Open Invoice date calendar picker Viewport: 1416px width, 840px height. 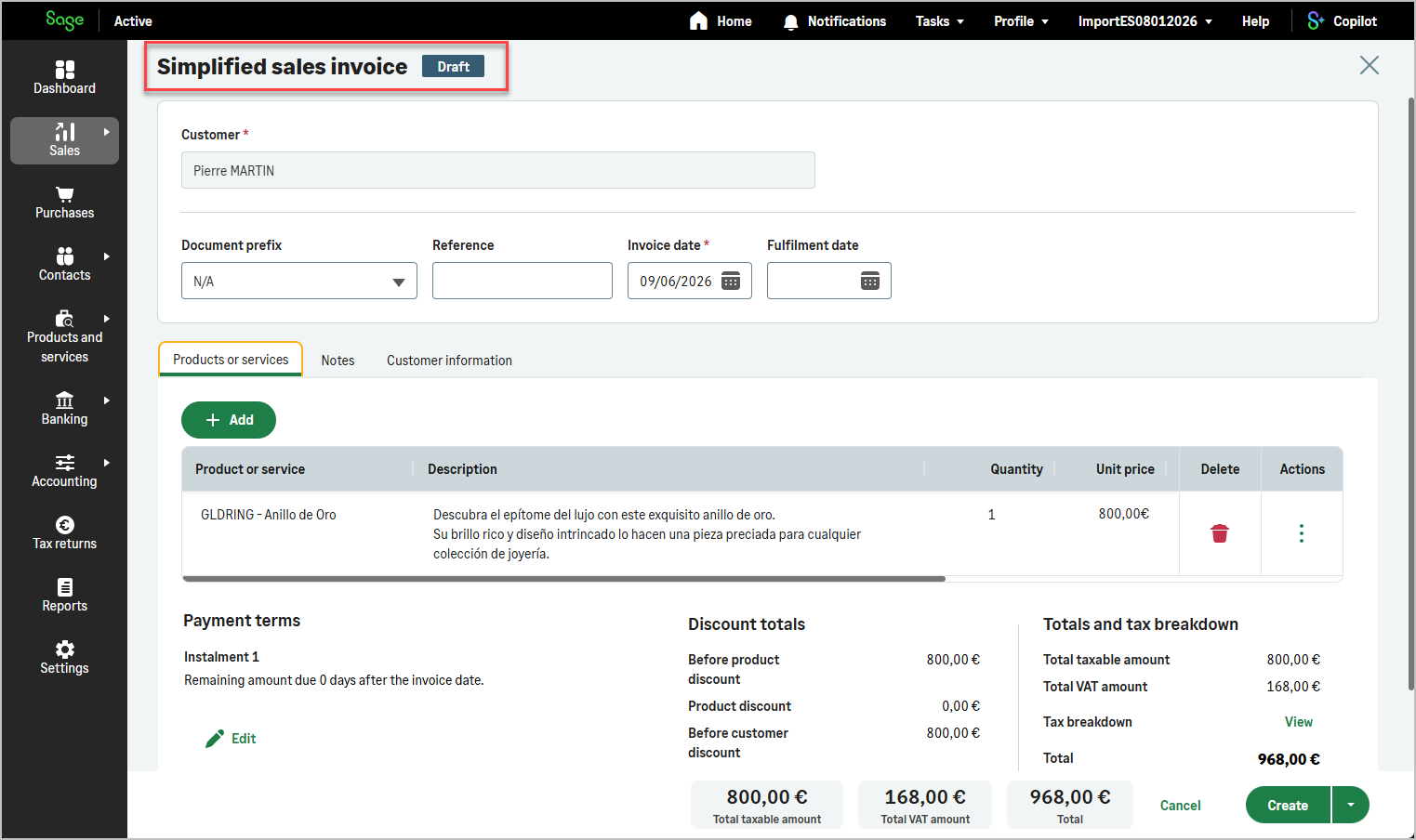[732, 281]
